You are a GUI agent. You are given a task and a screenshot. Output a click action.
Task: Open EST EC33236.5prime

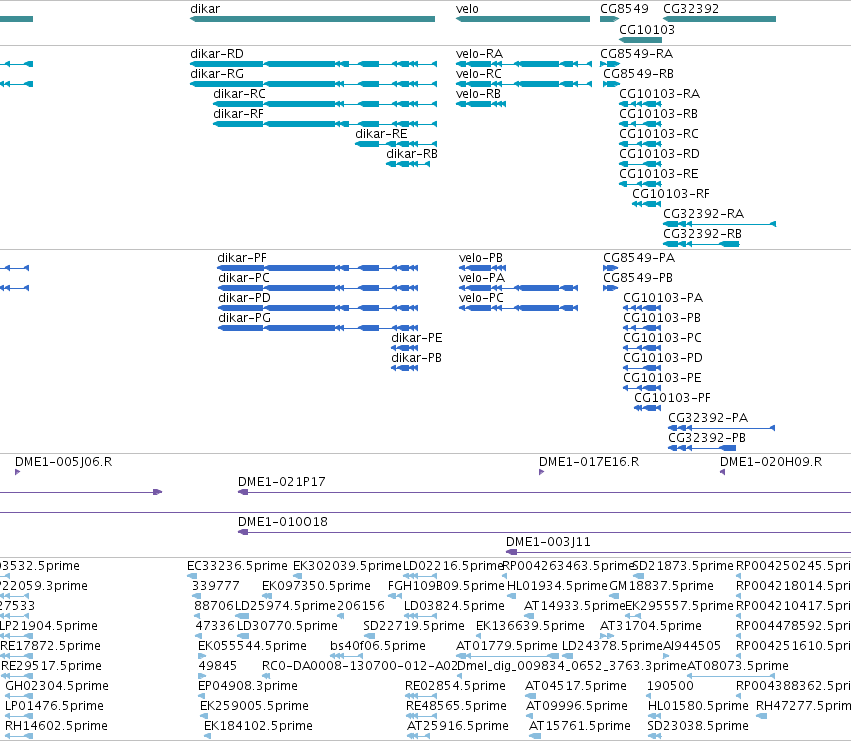coord(237,566)
